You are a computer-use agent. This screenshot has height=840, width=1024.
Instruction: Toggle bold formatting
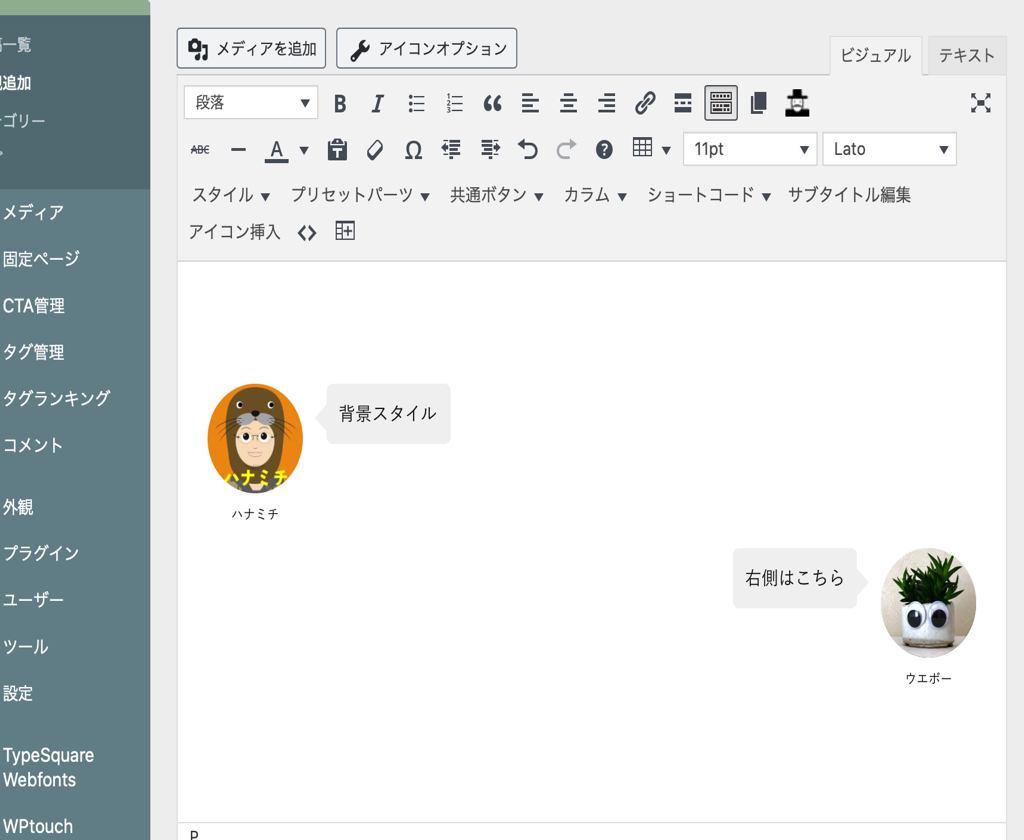(x=340, y=103)
